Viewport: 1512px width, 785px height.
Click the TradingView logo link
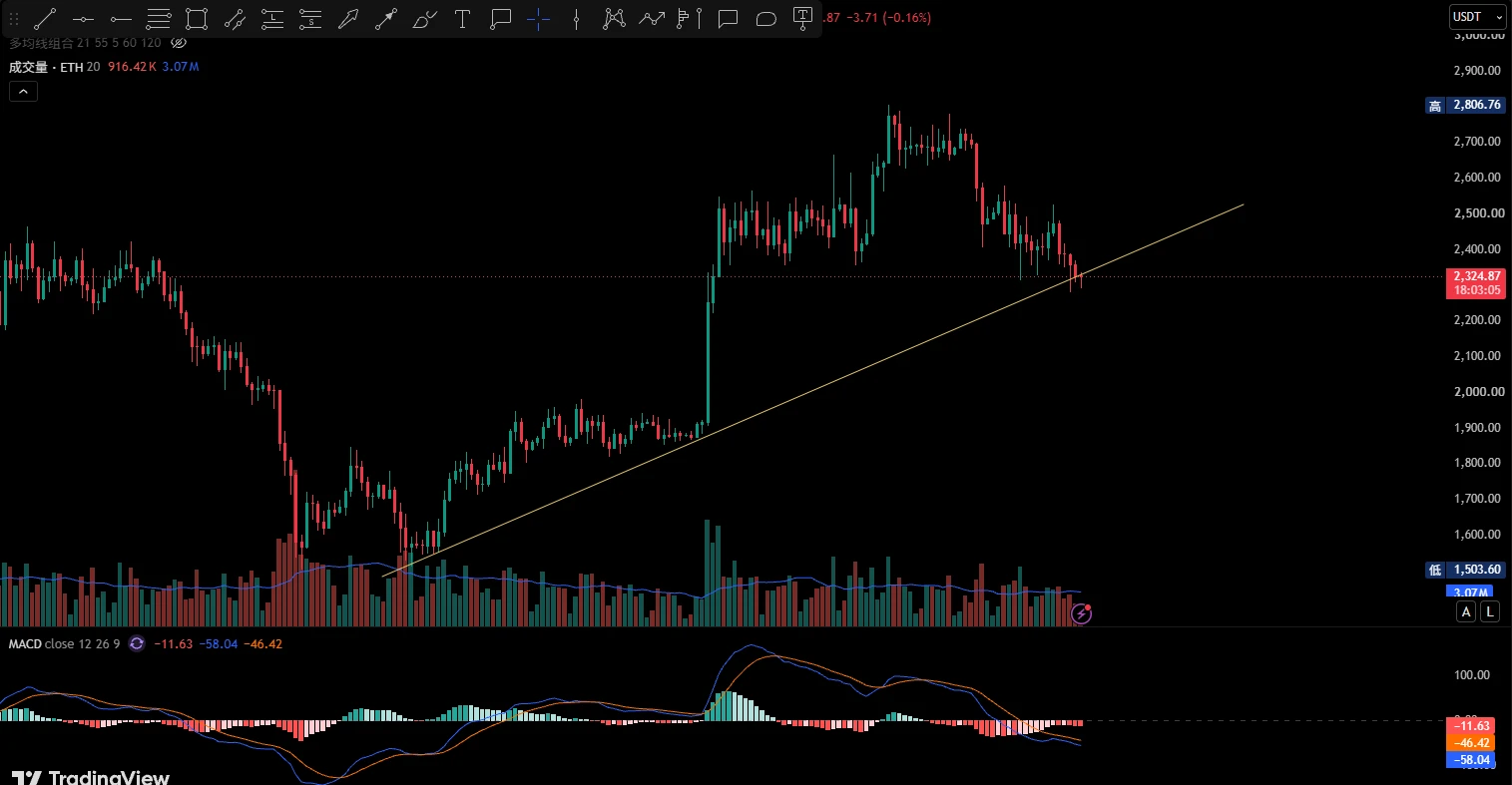pyautogui.click(x=90, y=777)
